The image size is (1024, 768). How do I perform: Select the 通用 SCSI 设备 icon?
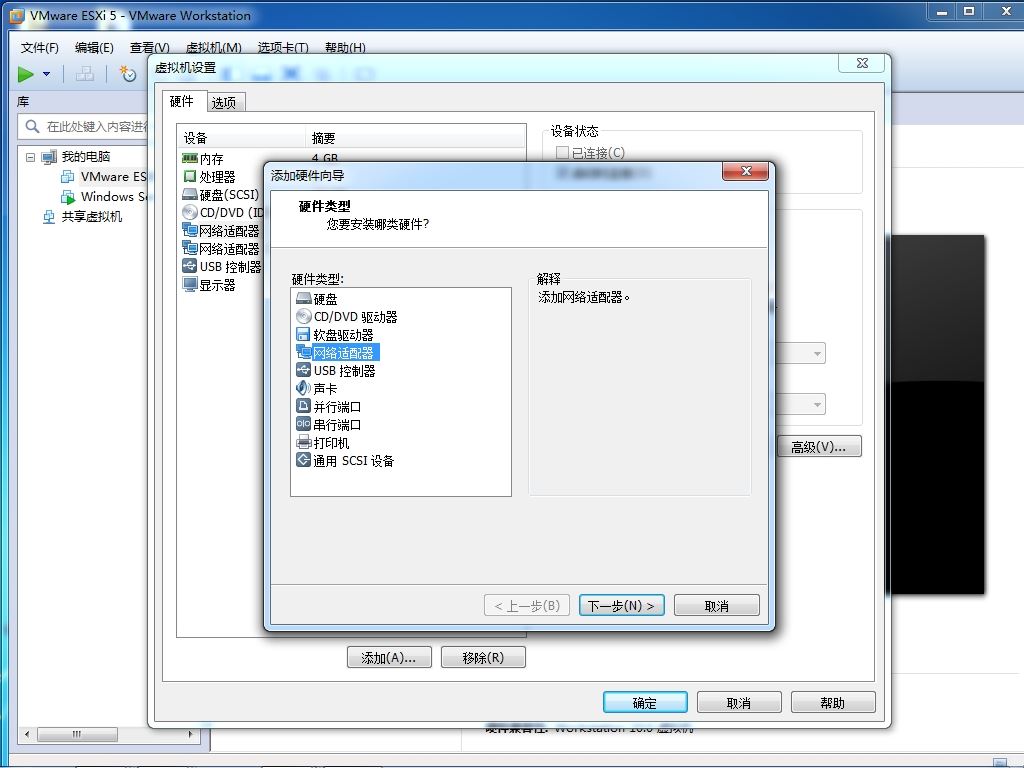click(x=304, y=460)
